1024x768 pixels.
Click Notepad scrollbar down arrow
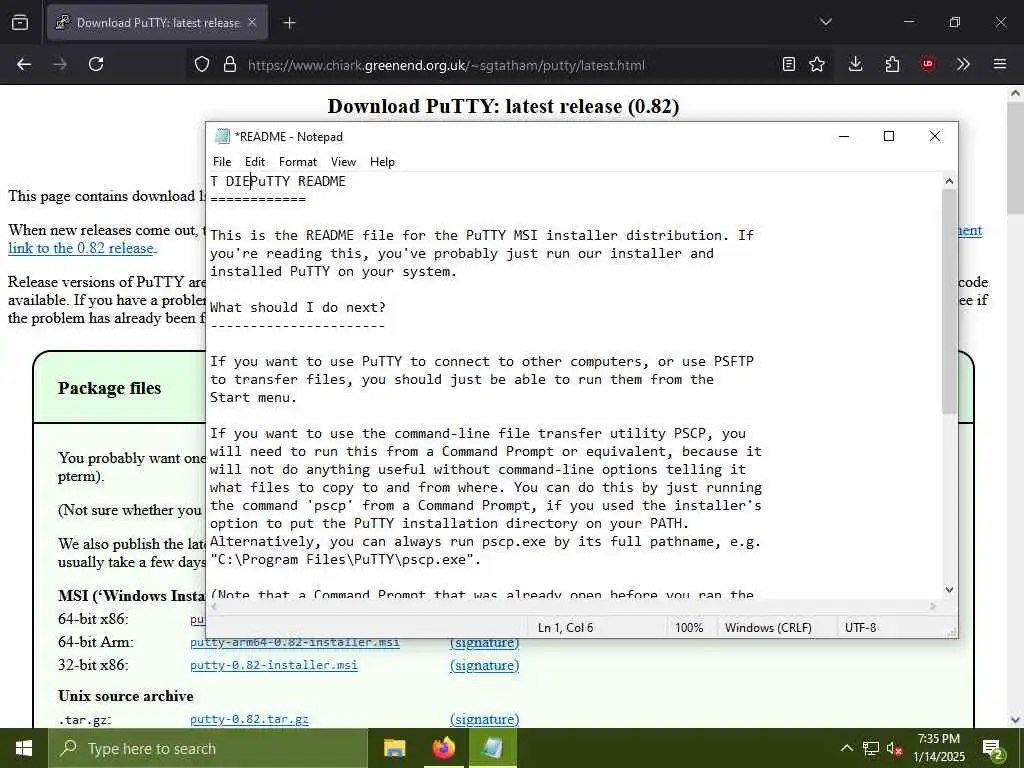point(950,590)
